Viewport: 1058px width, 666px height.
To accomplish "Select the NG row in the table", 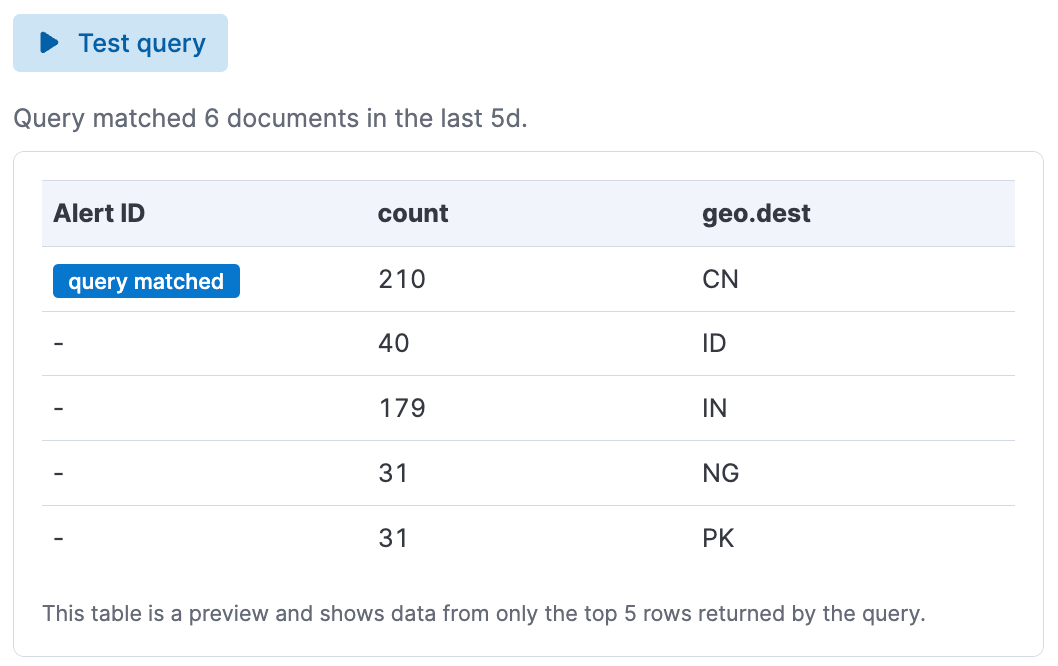I will tap(528, 472).
